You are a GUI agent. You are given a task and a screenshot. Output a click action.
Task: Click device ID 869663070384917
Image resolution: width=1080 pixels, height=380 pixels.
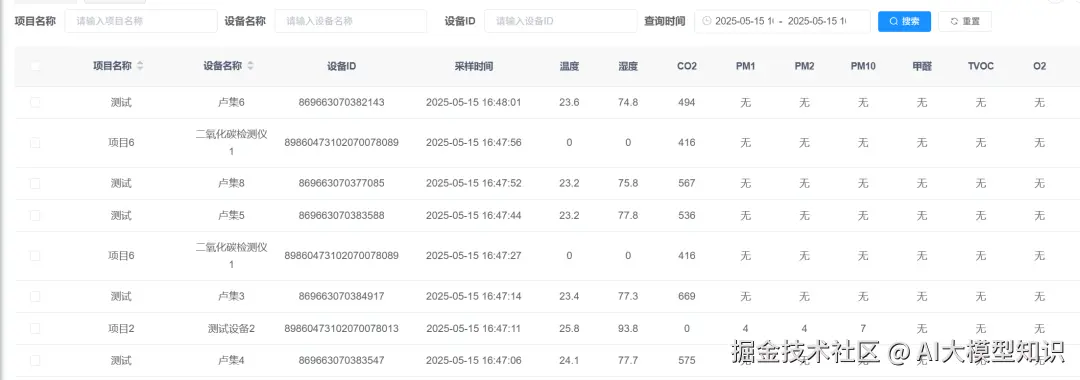(x=342, y=297)
